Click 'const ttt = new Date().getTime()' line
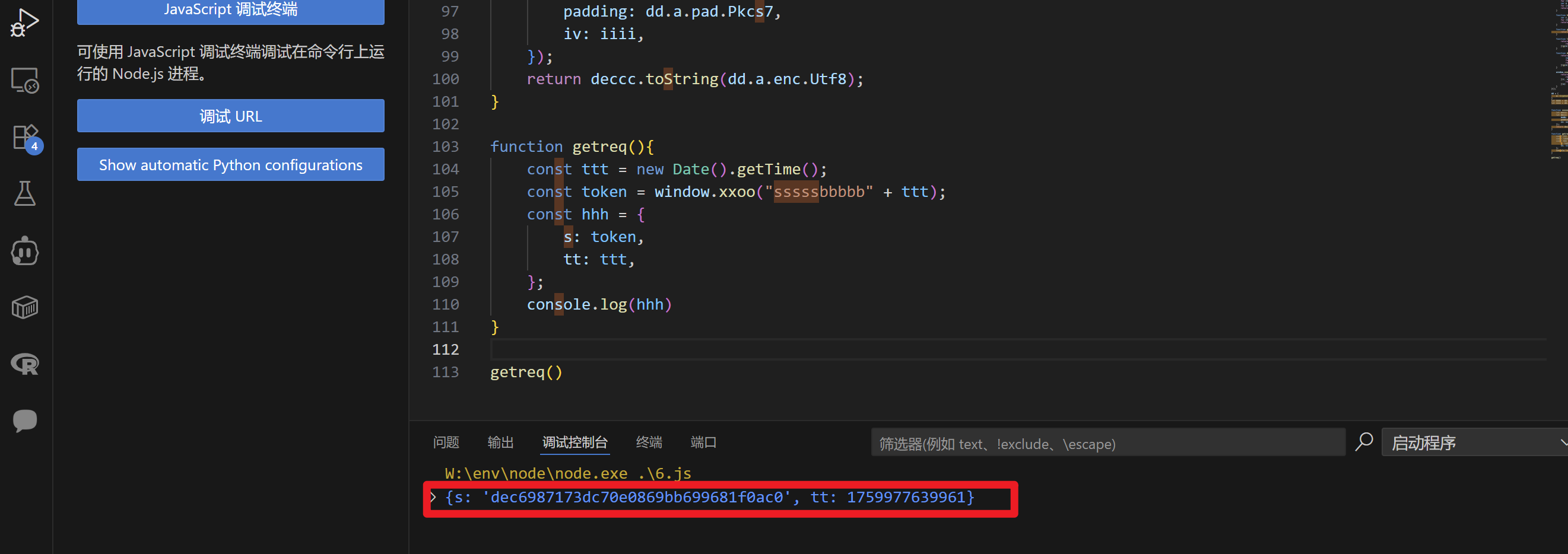1568x554 pixels. click(x=677, y=169)
